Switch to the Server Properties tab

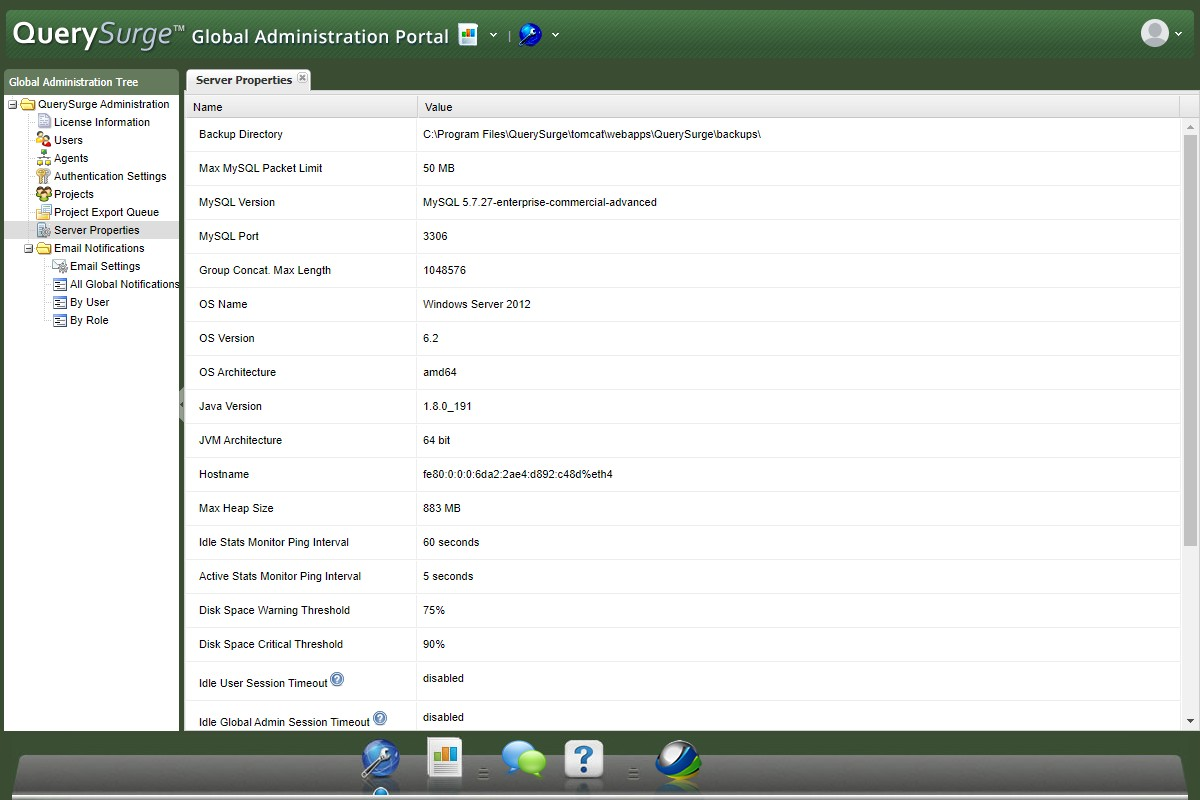click(x=244, y=80)
